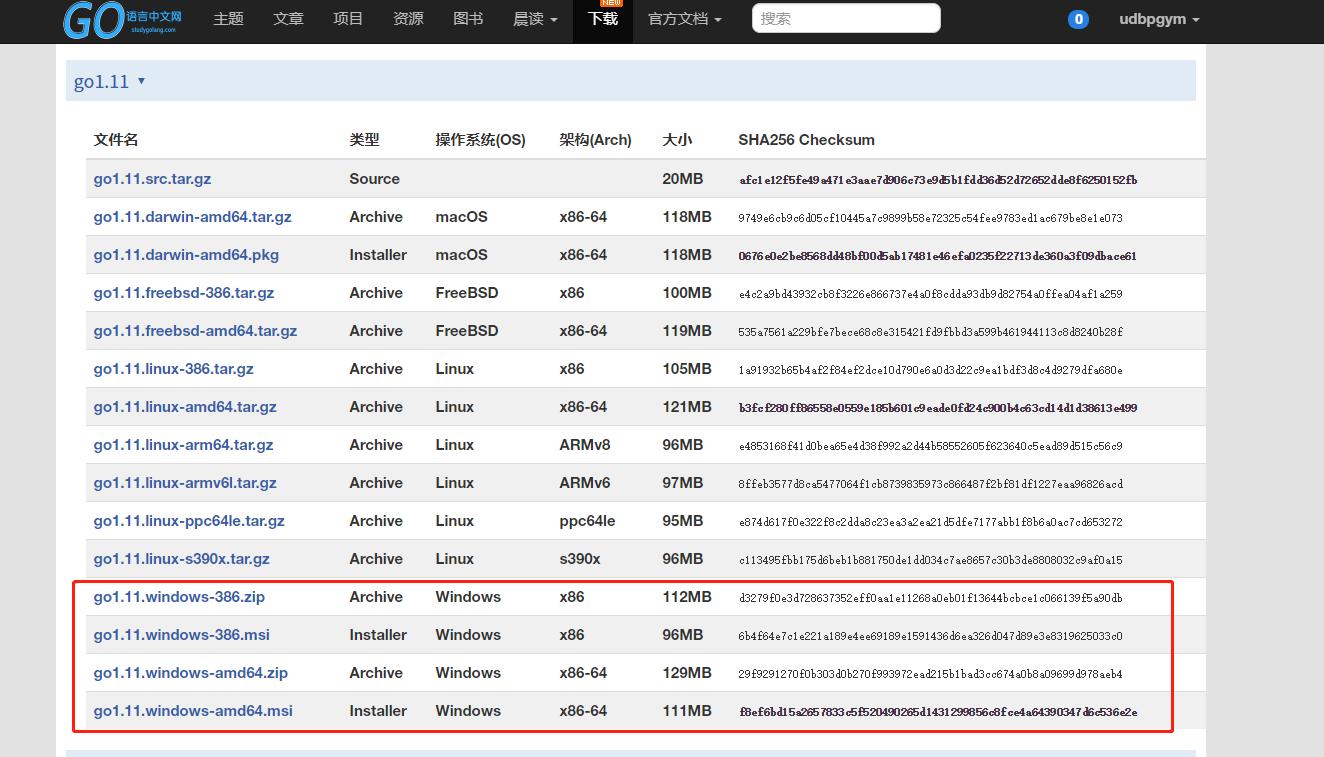Click the Go language Chinese site logo

(123, 20)
